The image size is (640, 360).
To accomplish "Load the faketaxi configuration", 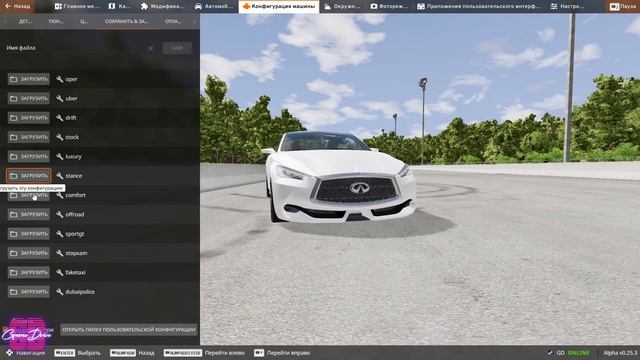I will 29,272.
